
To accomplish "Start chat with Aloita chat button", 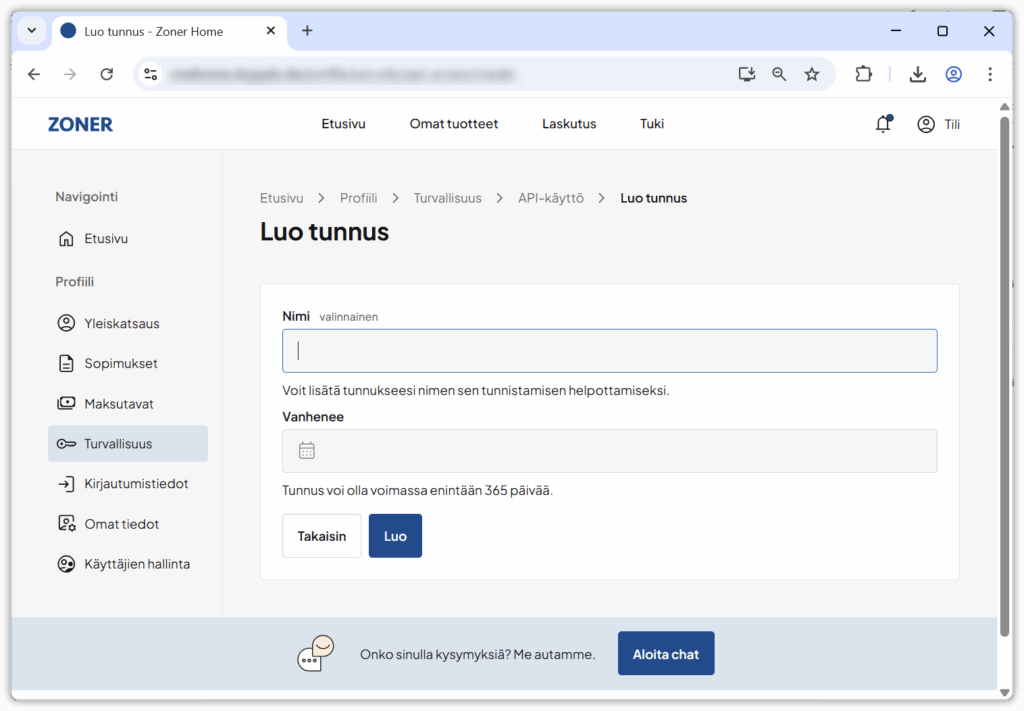I will point(665,654).
